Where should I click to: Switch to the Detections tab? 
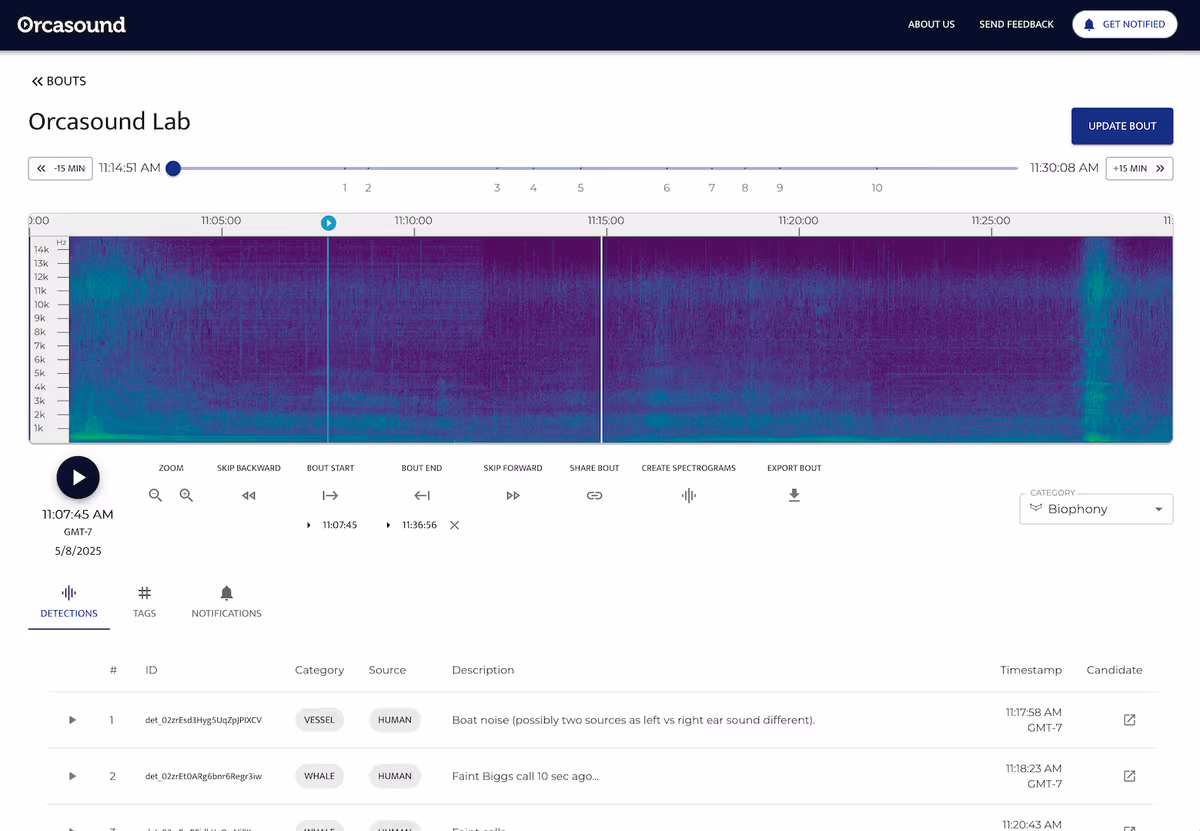pos(69,603)
